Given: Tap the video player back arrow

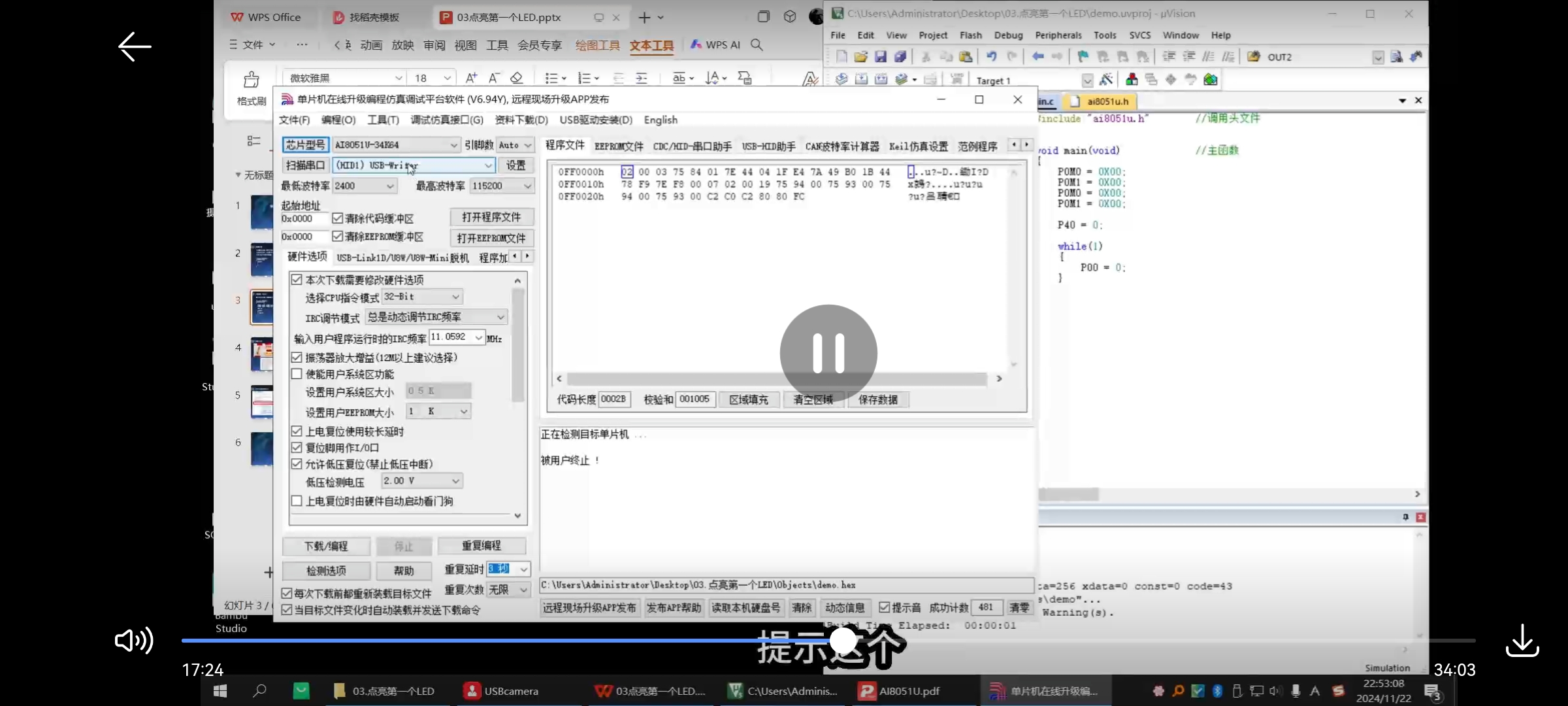Looking at the screenshot, I should 135,46.
